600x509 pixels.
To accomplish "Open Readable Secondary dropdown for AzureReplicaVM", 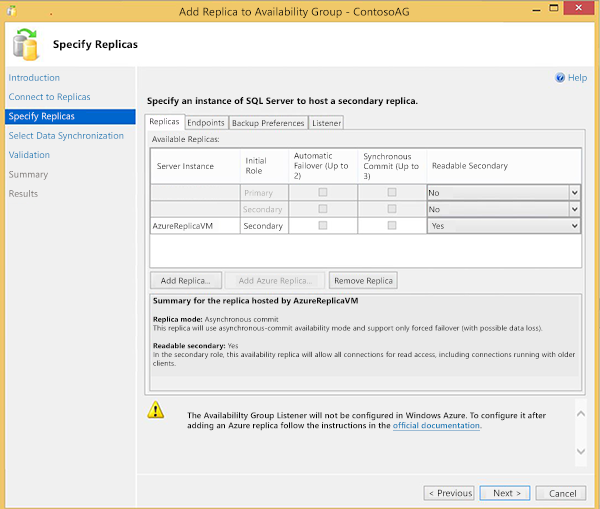I will (574, 226).
